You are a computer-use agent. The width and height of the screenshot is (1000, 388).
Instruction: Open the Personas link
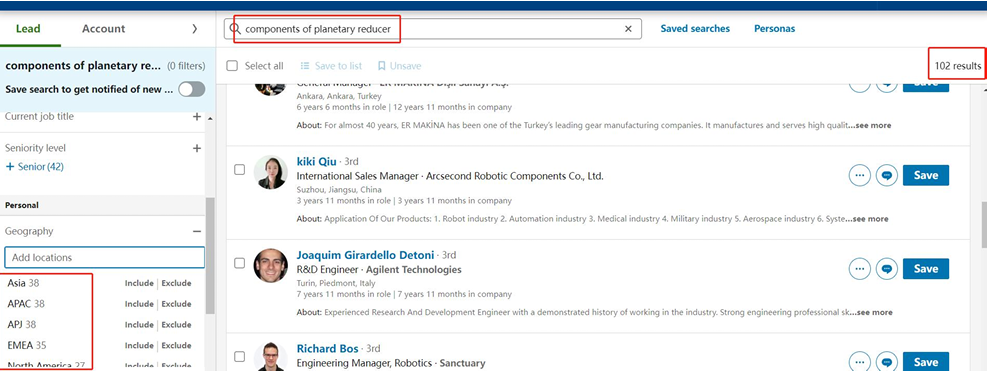click(x=774, y=29)
